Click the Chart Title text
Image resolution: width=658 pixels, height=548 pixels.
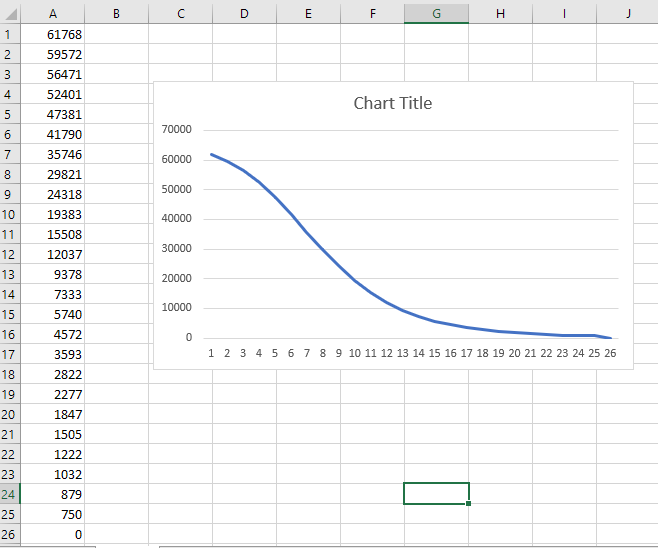(x=393, y=103)
